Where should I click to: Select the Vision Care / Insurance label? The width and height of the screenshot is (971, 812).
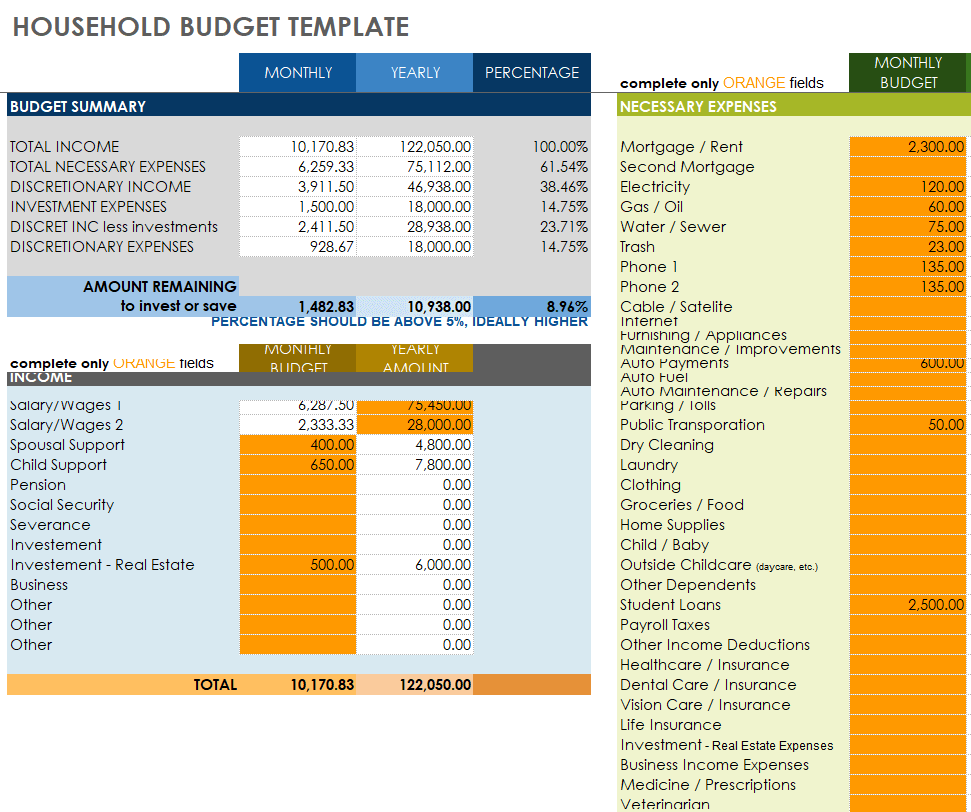705,705
